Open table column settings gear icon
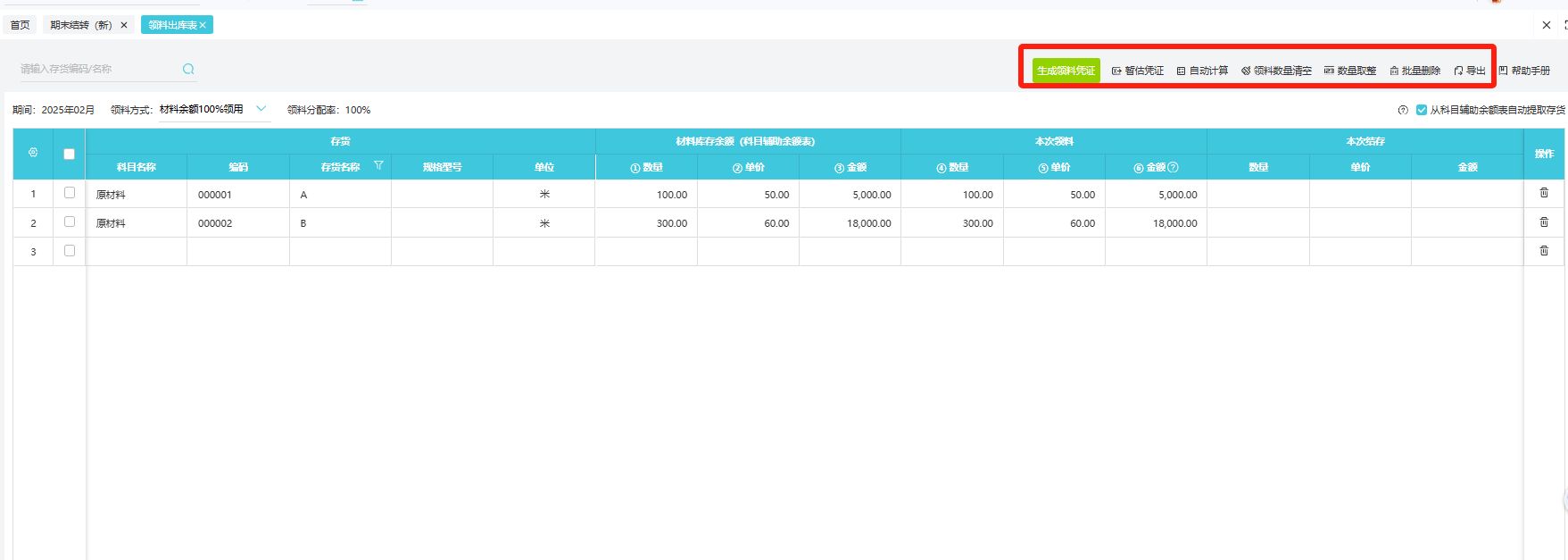 (33, 153)
